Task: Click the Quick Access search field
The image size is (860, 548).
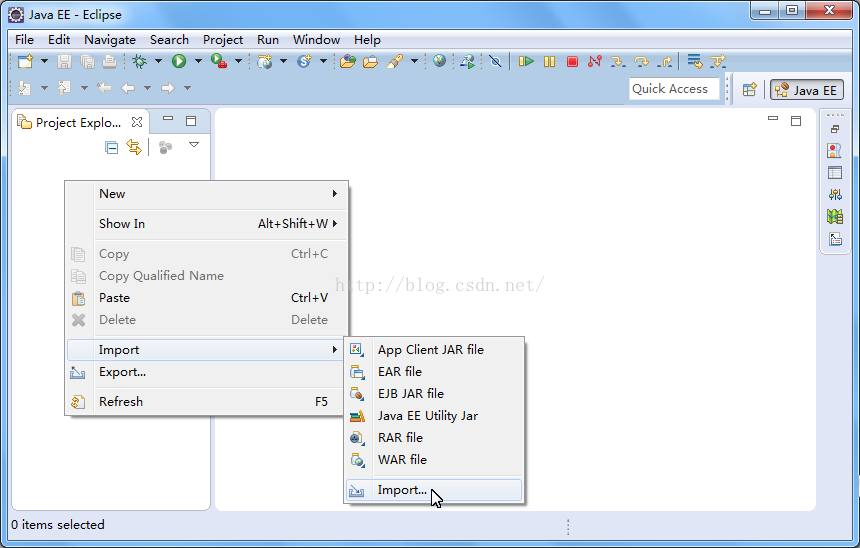Action: [674, 89]
